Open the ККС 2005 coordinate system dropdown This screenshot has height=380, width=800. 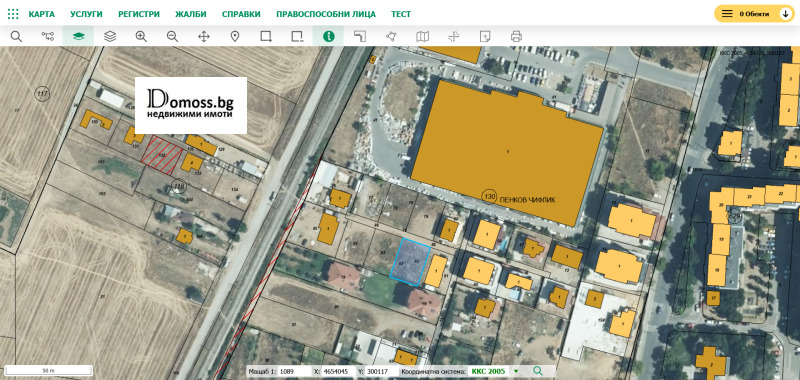pyautogui.click(x=495, y=371)
